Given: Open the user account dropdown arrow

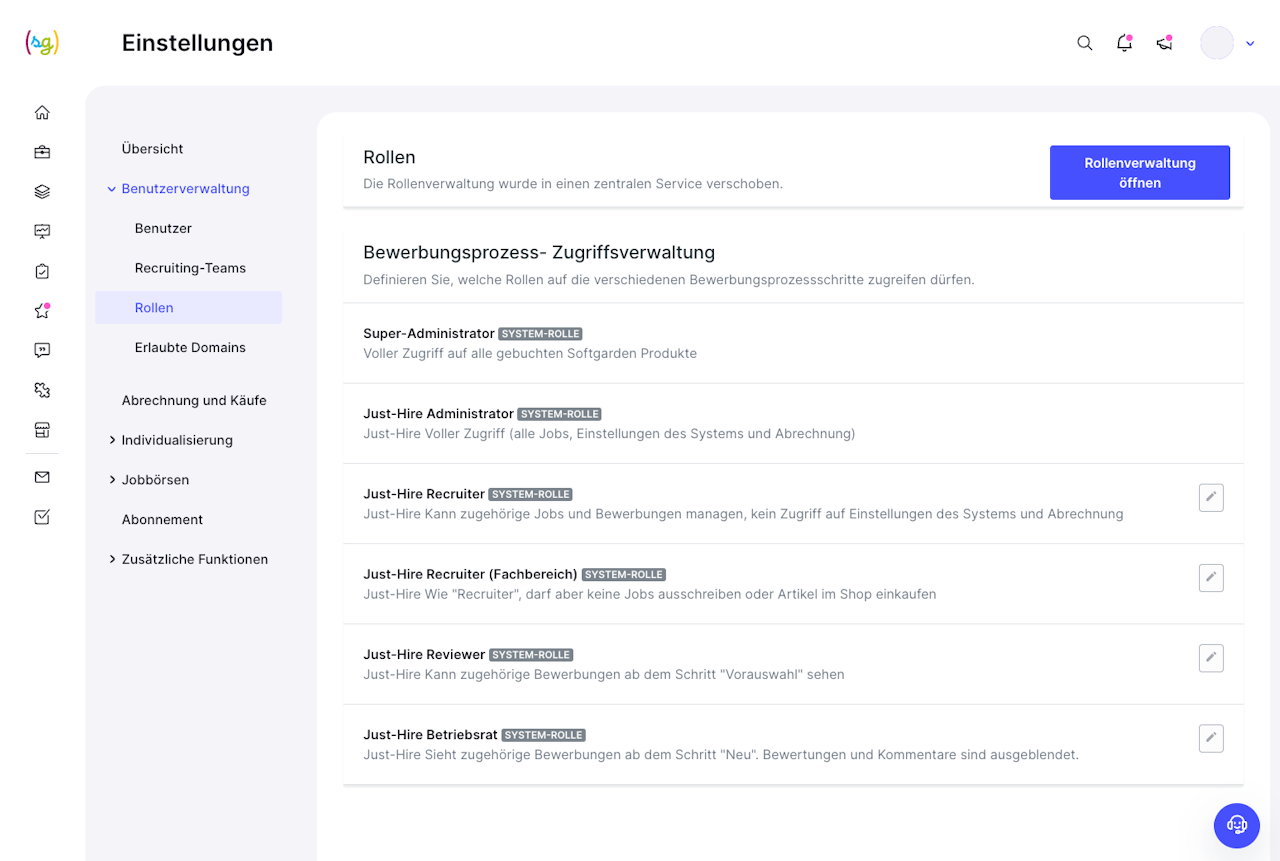Looking at the screenshot, I should tap(1250, 43).
